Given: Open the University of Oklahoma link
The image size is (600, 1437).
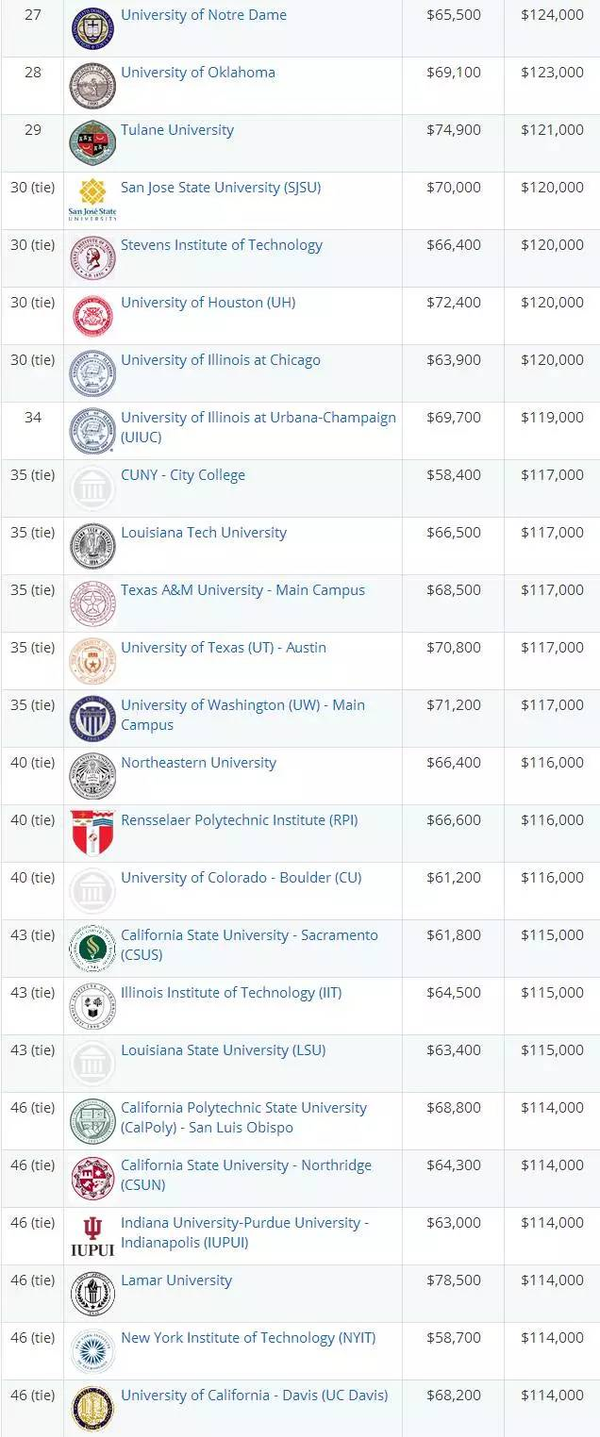Looking at the screenshot, I should tap(198, 72).
